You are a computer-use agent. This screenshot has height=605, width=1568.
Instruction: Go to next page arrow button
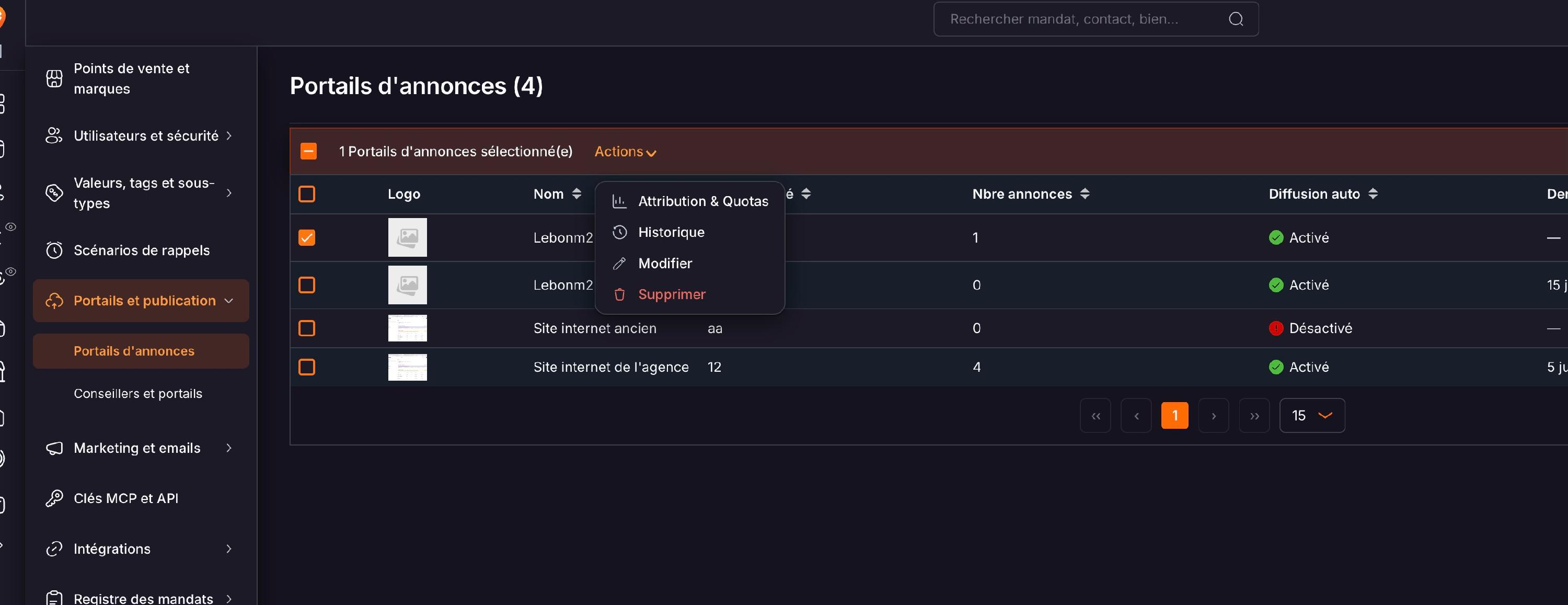tap(1214, 416)
